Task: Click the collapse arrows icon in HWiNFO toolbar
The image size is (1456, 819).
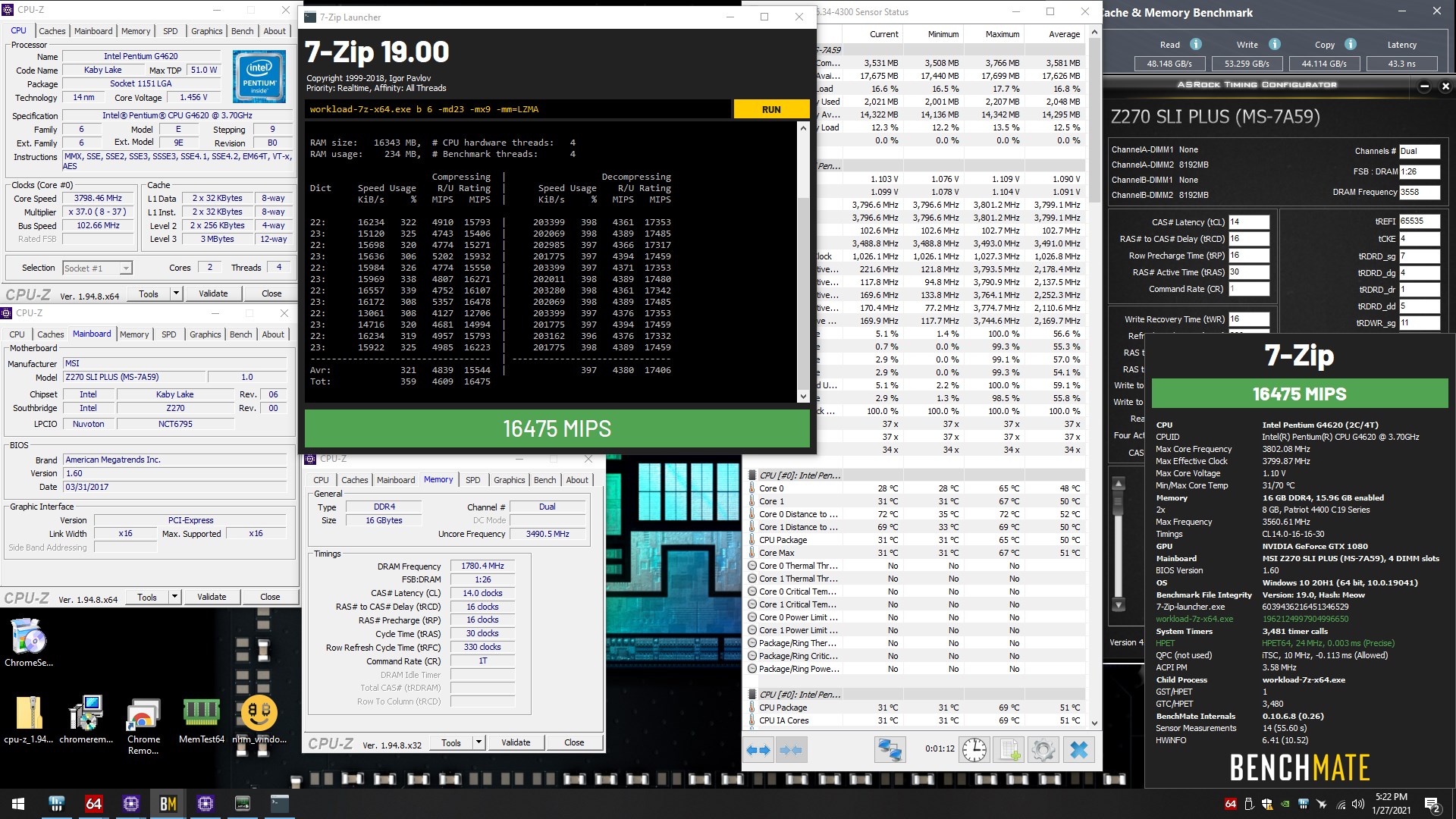Action: coord(791,750)
